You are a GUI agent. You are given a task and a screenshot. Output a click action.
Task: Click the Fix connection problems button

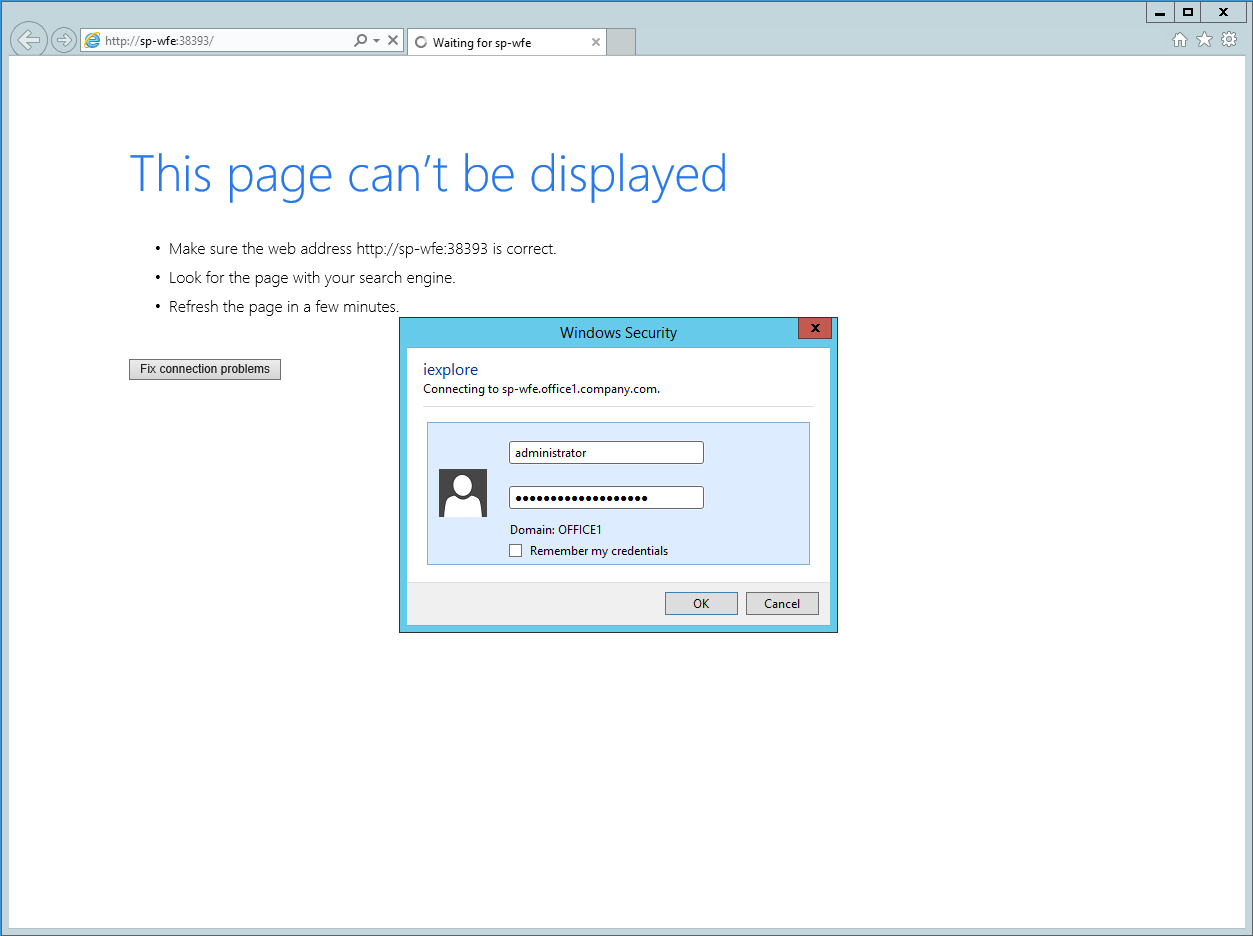point(205,369)
